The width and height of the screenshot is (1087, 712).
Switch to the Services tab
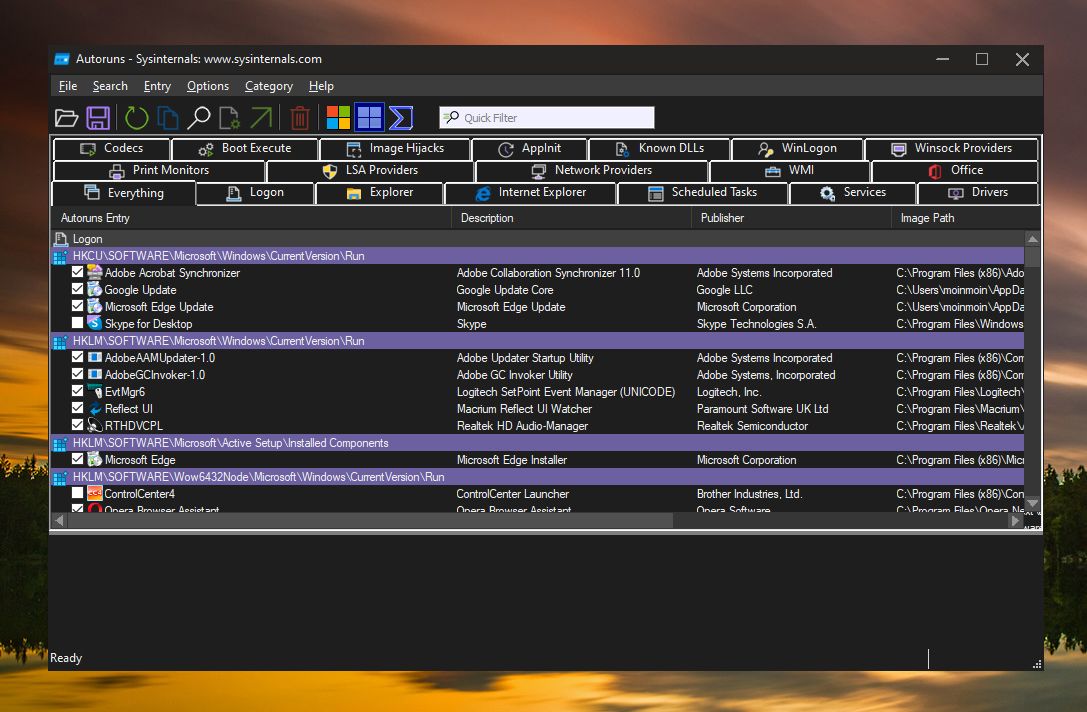pyautogui.click(x=853, y=193)
